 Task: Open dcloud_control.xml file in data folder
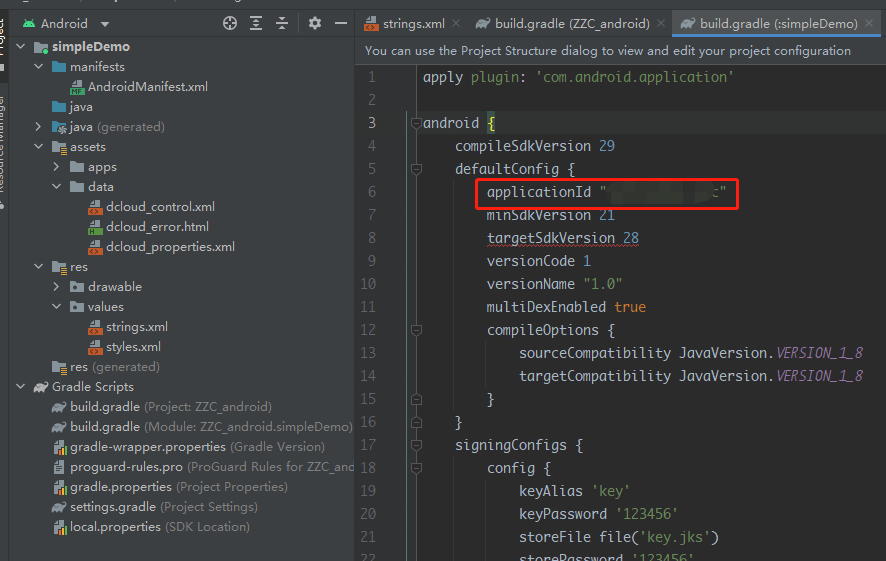pyautogui.click(x=160, y=207)
